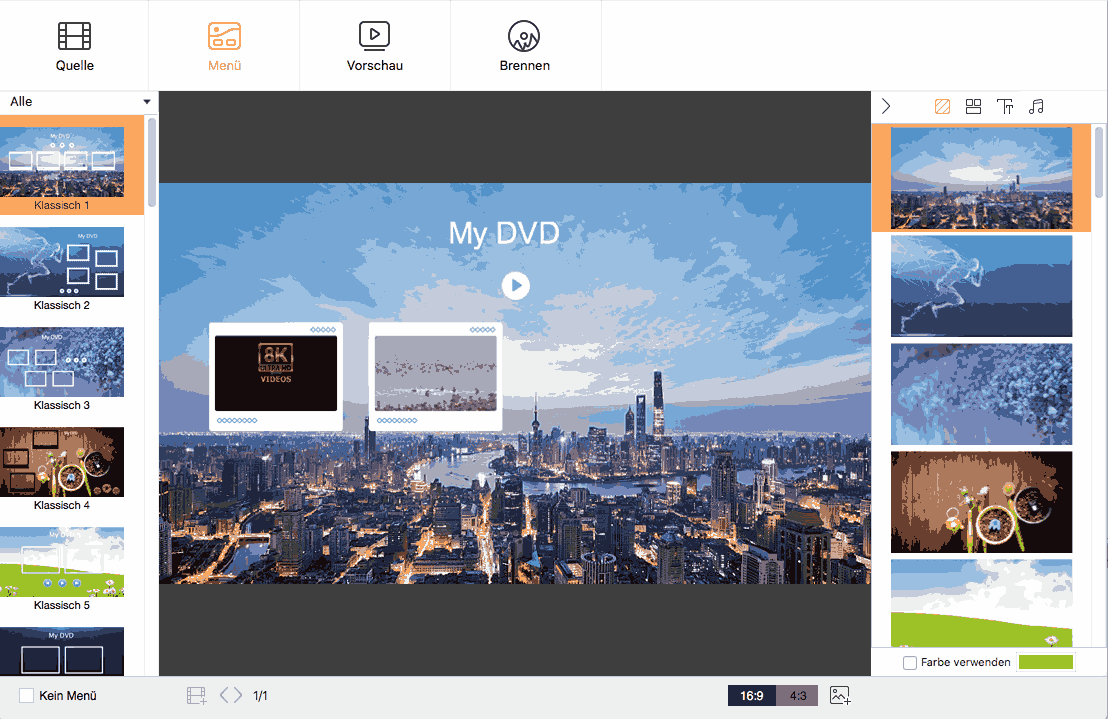Select the My DVD title text
The height and width of the screenshot is (719, 1108).
coord(504,233)
